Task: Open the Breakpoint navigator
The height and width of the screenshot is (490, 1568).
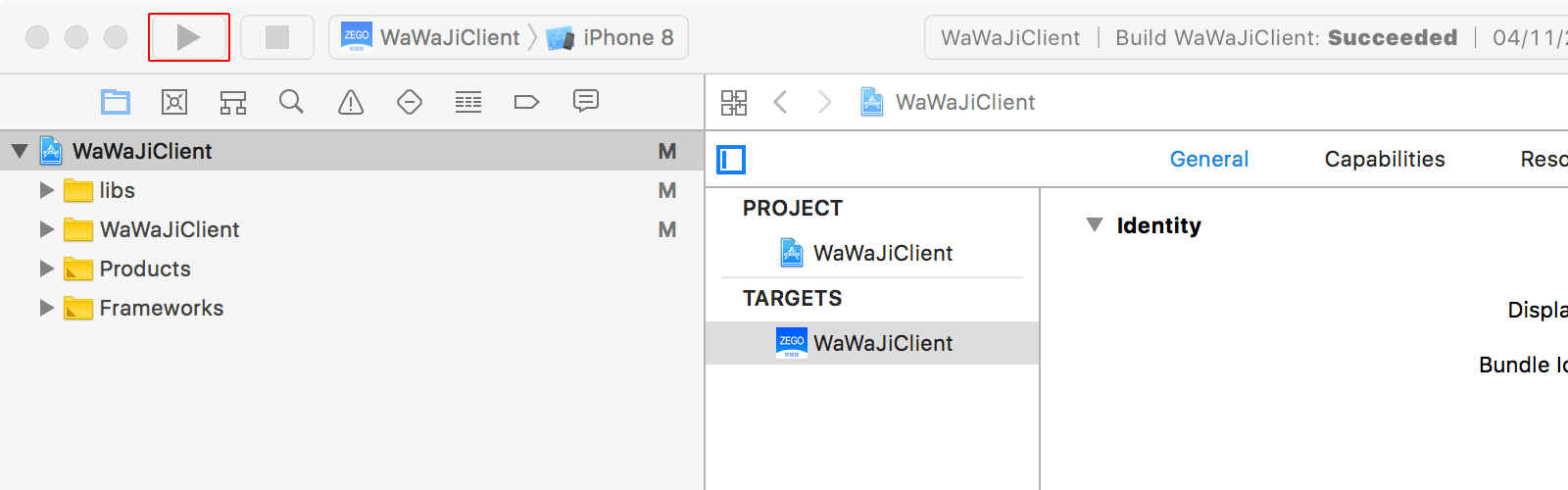Action: (x=527, y=102)
